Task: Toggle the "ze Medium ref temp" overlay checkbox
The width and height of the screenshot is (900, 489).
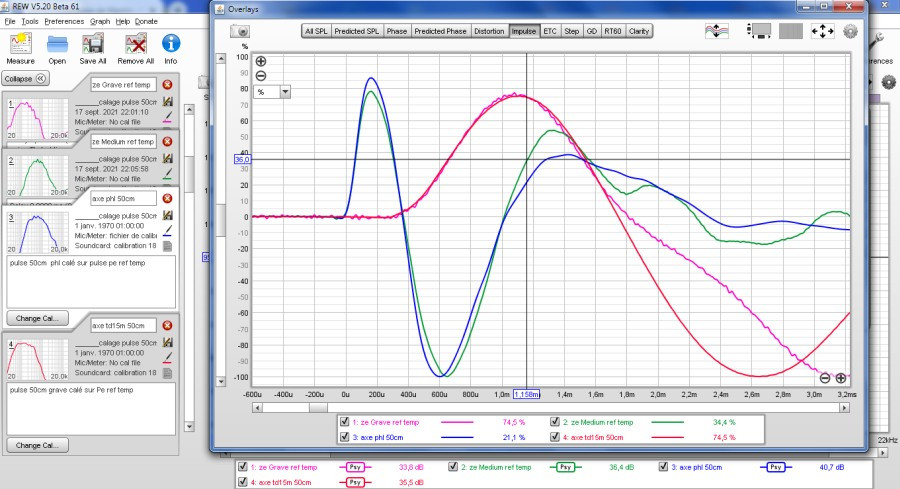Action: (x=556, y=423)
